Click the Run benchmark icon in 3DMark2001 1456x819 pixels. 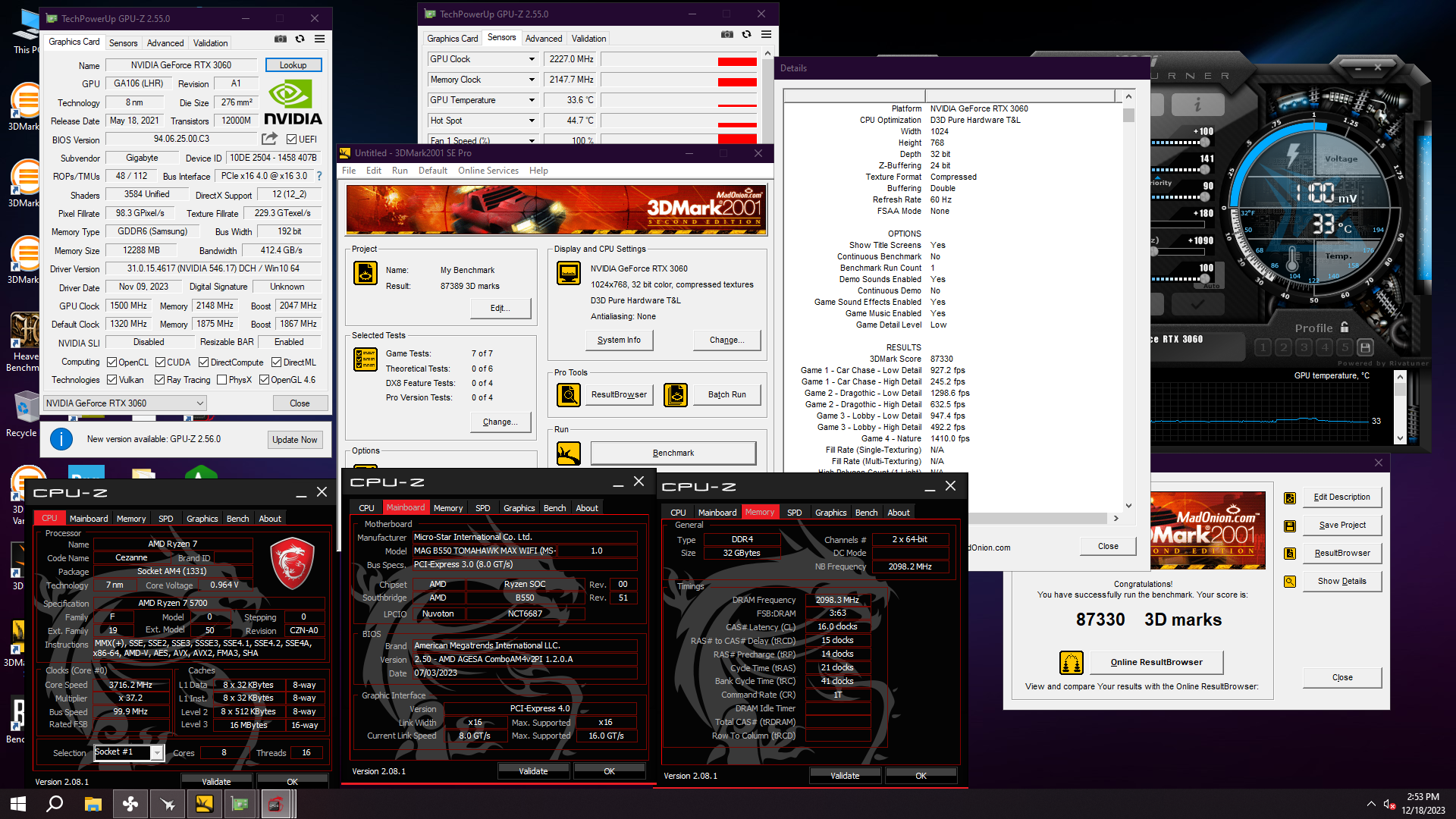[569, 453]
